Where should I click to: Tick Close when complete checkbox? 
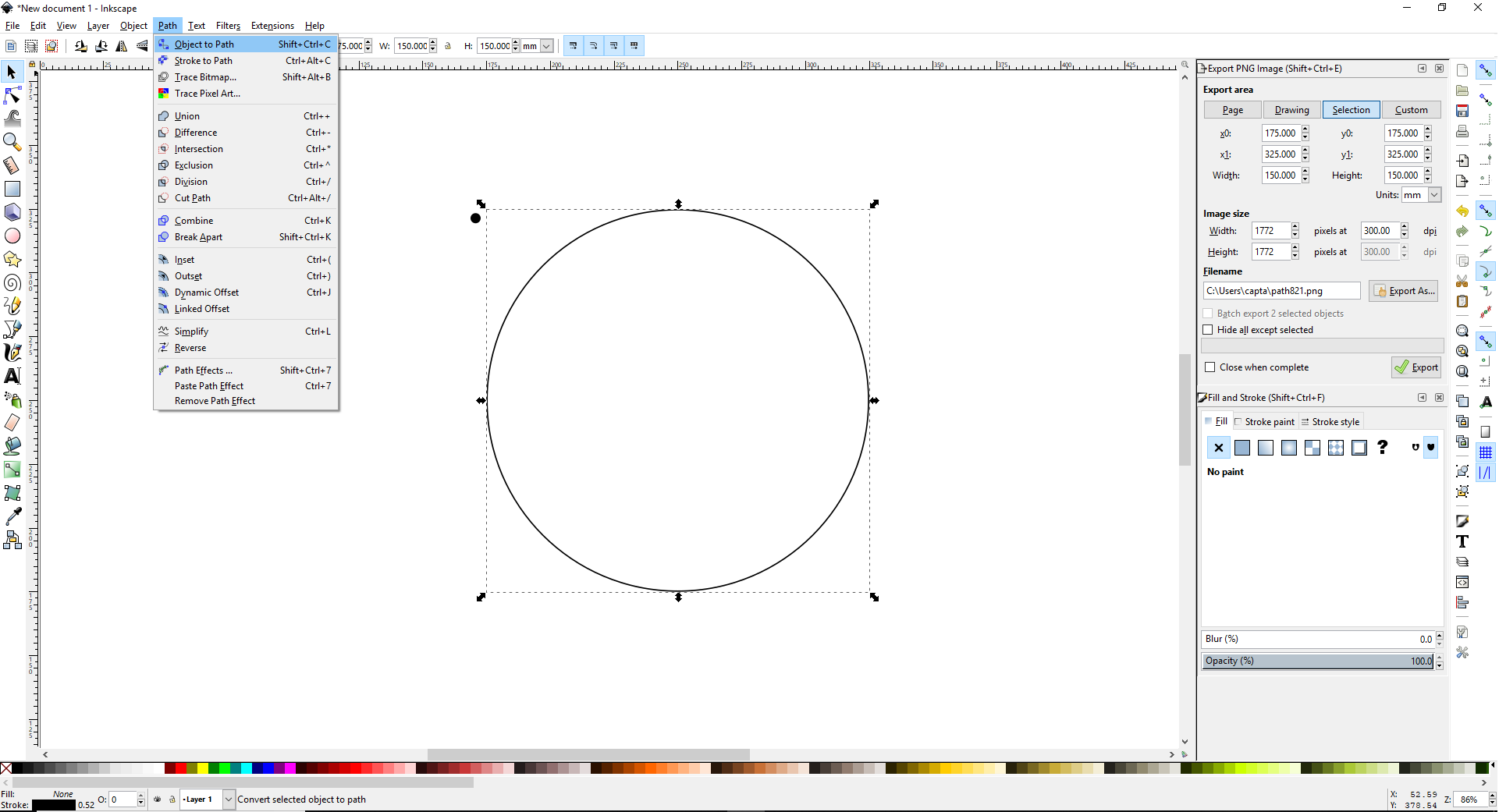click(1210, 367)
